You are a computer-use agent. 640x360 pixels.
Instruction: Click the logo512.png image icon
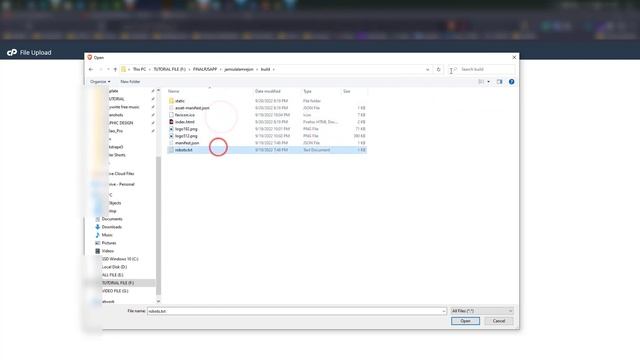171,136
